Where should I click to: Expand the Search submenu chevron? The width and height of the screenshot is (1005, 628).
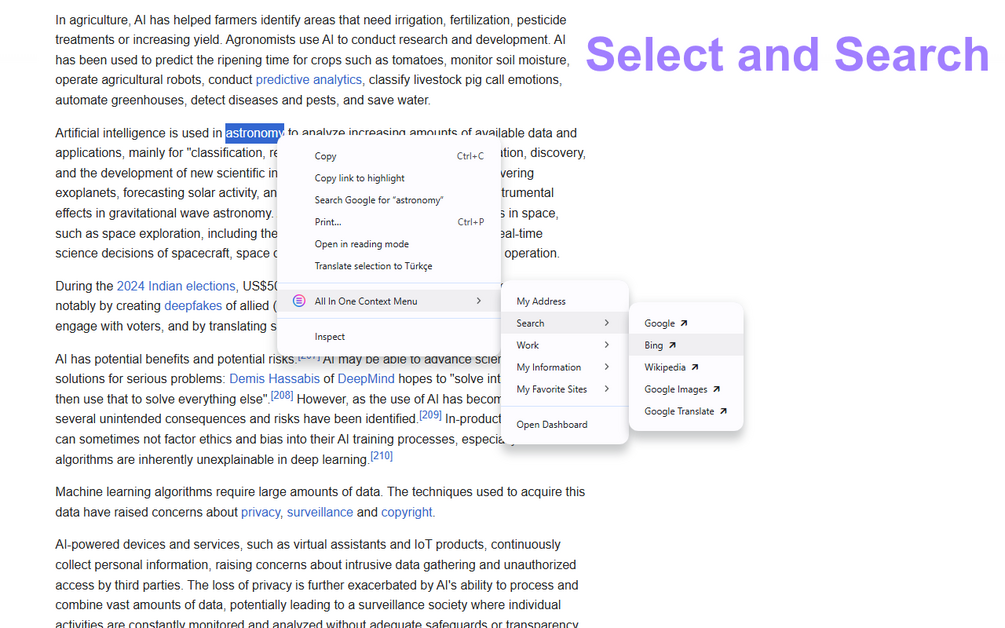(x=606, y=323)
